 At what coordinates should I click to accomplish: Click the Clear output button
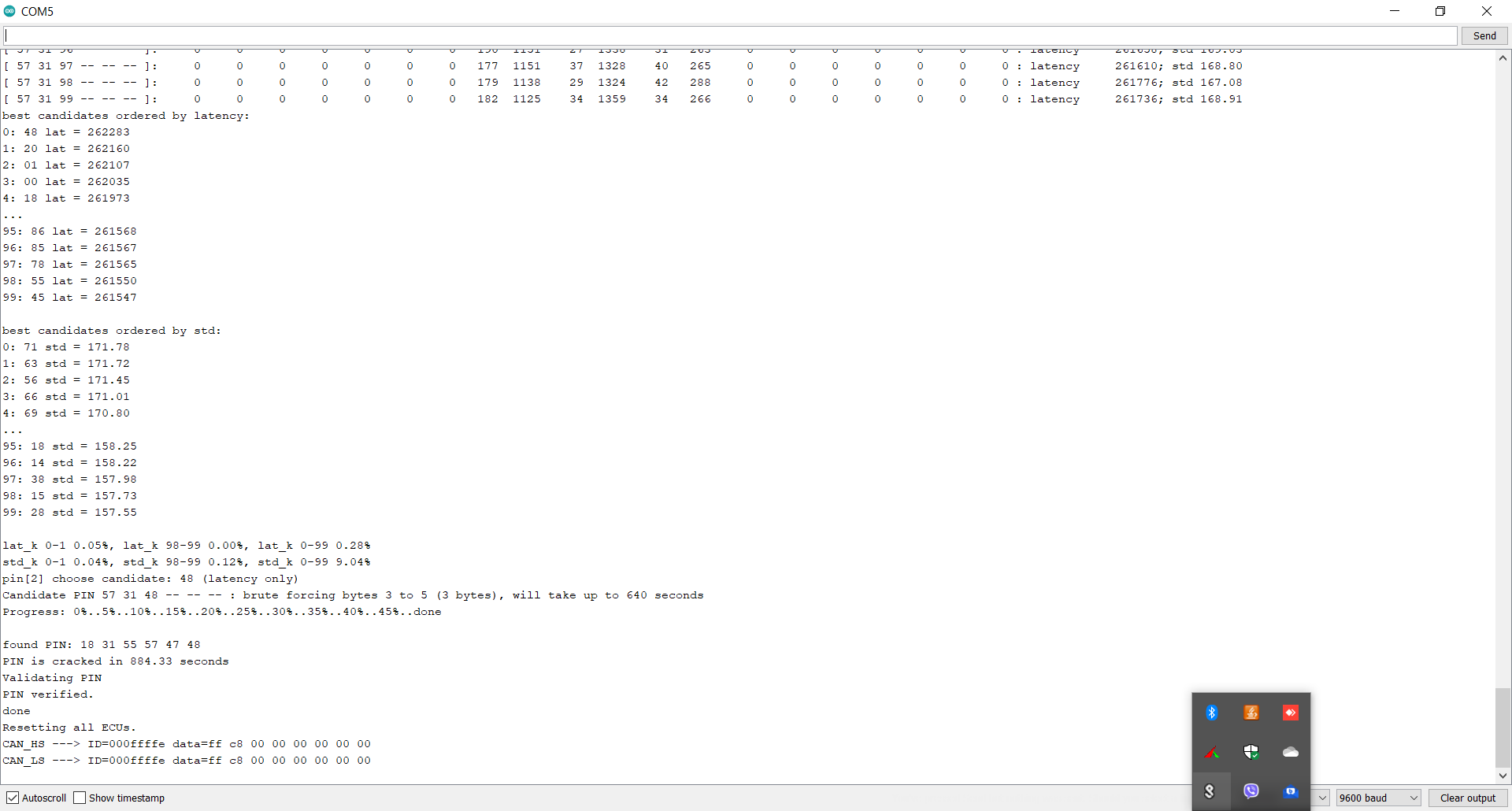[x=1467, y=798]
